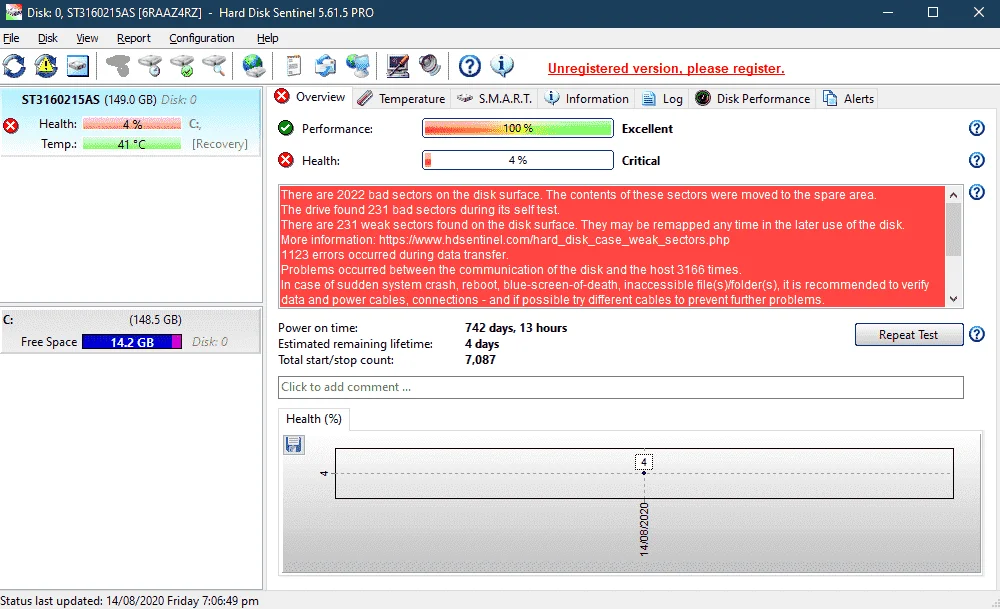Switch to the Information tab
The width and height of the screenshot is (1000, 609).
[x=587, y=99]
